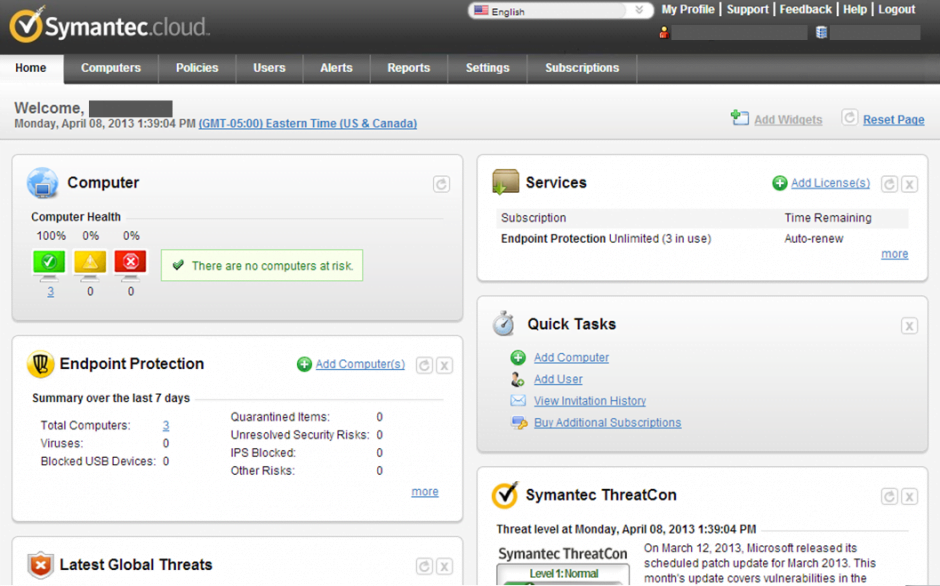Open the English language dropdown
The image size is (940, 586).
coord(637,9)
